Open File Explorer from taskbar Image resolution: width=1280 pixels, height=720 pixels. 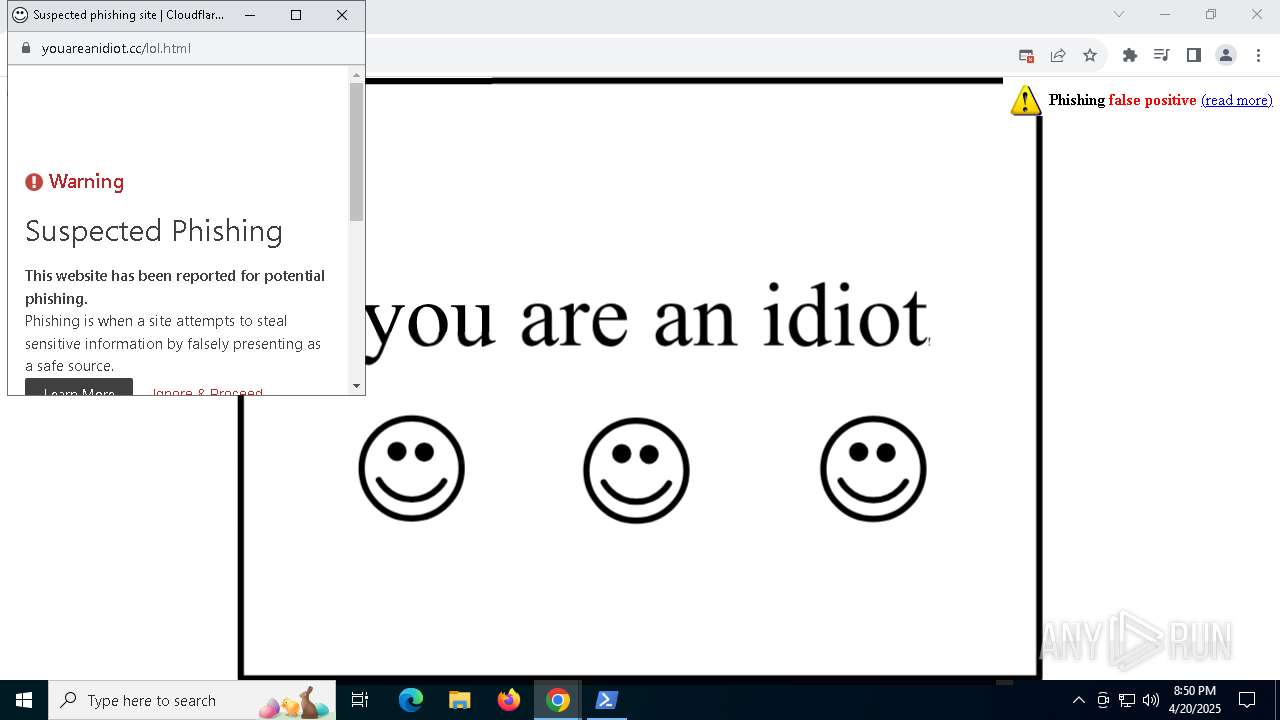point(460,700)
